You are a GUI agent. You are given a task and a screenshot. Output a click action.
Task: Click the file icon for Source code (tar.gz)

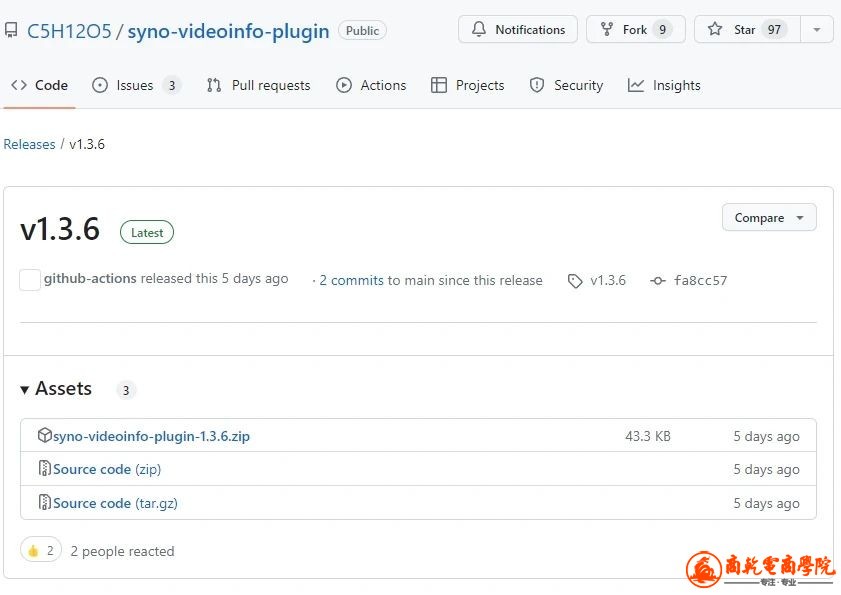[x=45, y=502]
